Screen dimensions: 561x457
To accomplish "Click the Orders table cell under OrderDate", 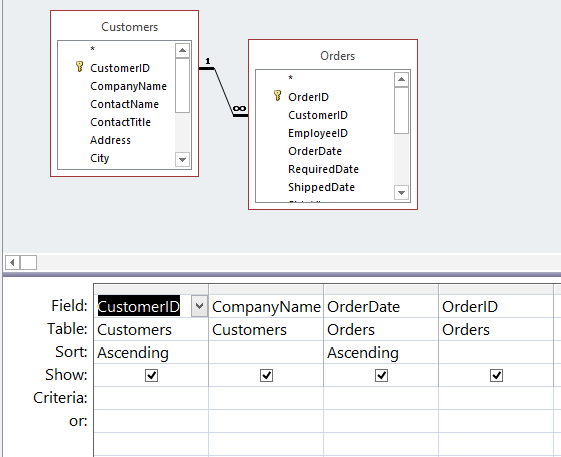I will pyautogui.click(x=381, y=329).
